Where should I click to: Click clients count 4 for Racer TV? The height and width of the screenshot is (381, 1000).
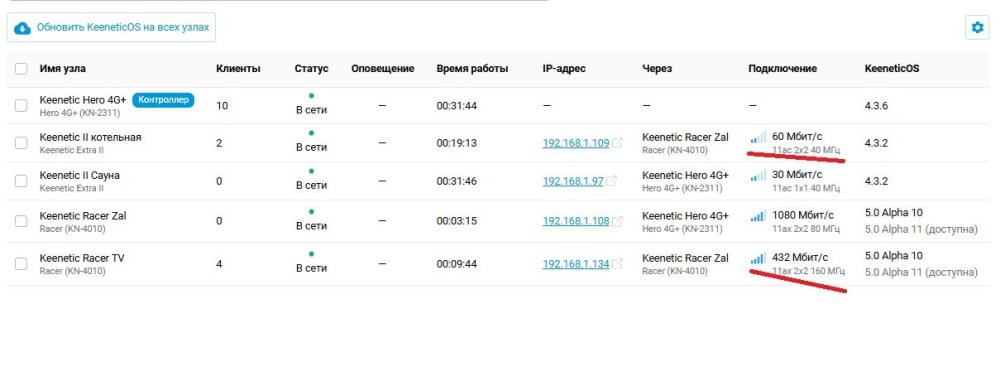click(x=219, y=264)
